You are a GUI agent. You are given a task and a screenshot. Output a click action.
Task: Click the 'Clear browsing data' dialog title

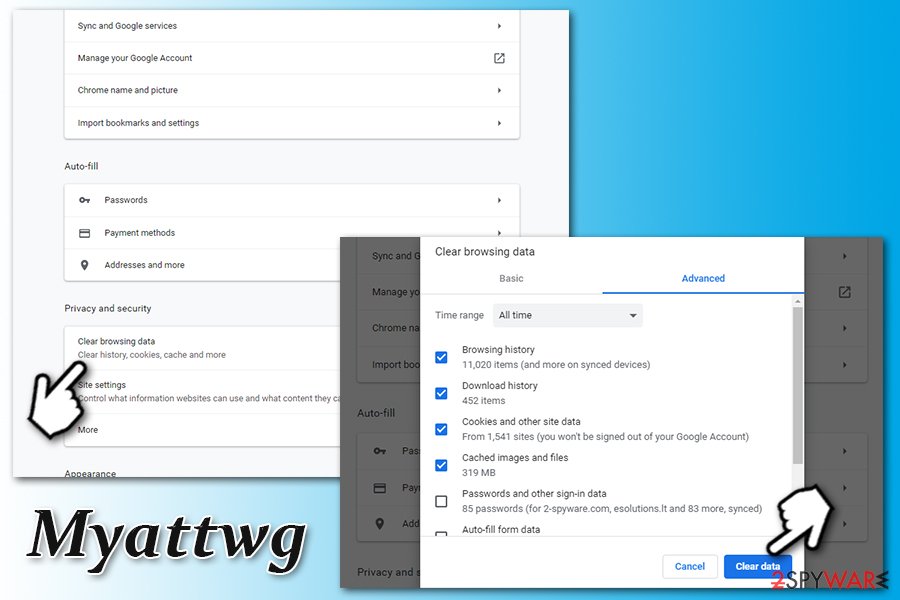pos(485,251)
